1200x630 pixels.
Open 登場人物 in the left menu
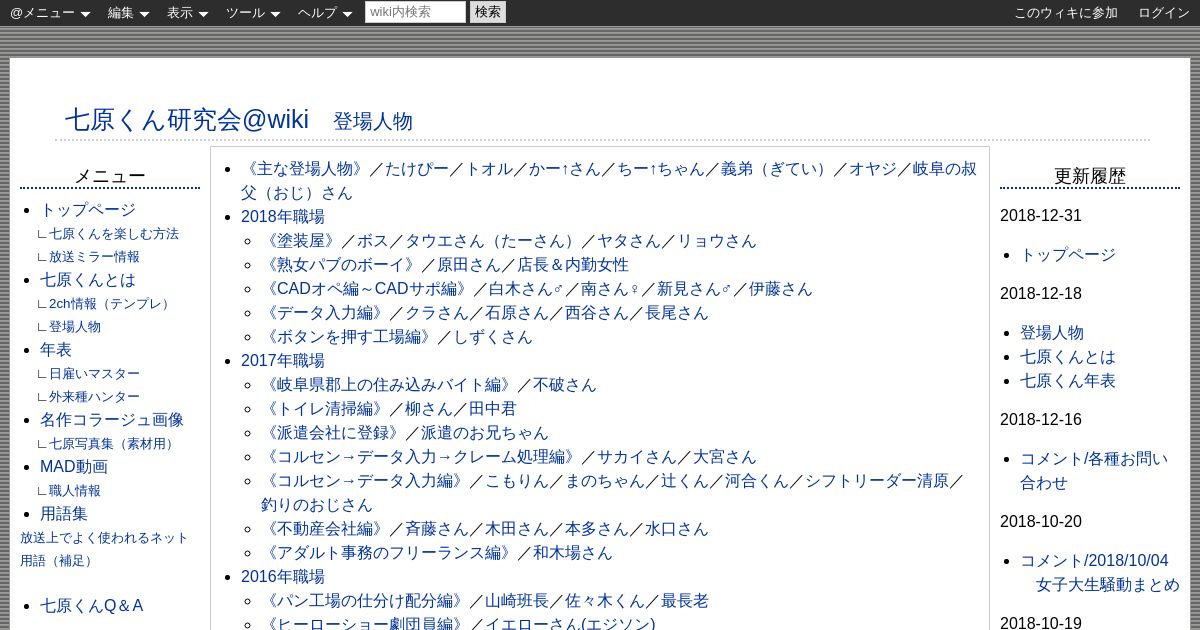[x=75, y=327]
